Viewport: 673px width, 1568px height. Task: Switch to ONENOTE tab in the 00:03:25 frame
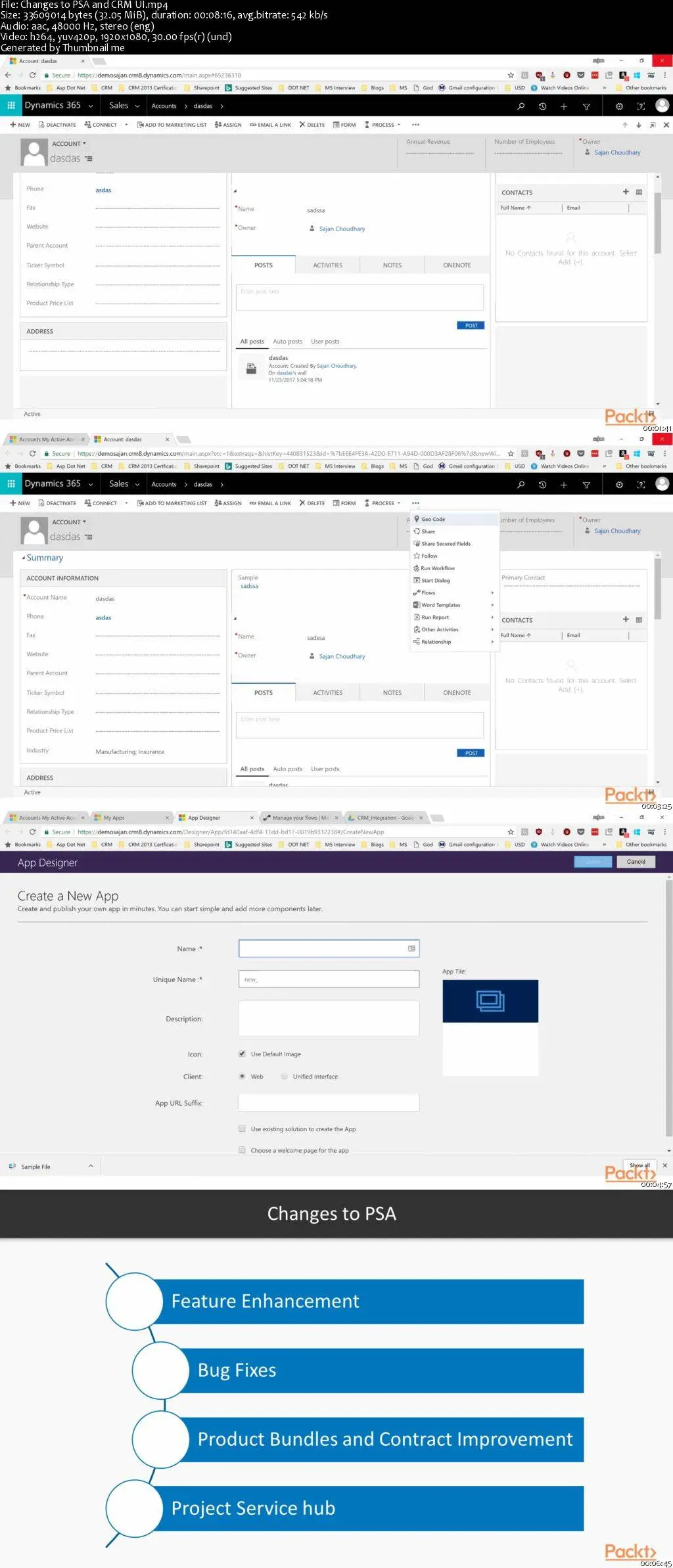[457, 693]
